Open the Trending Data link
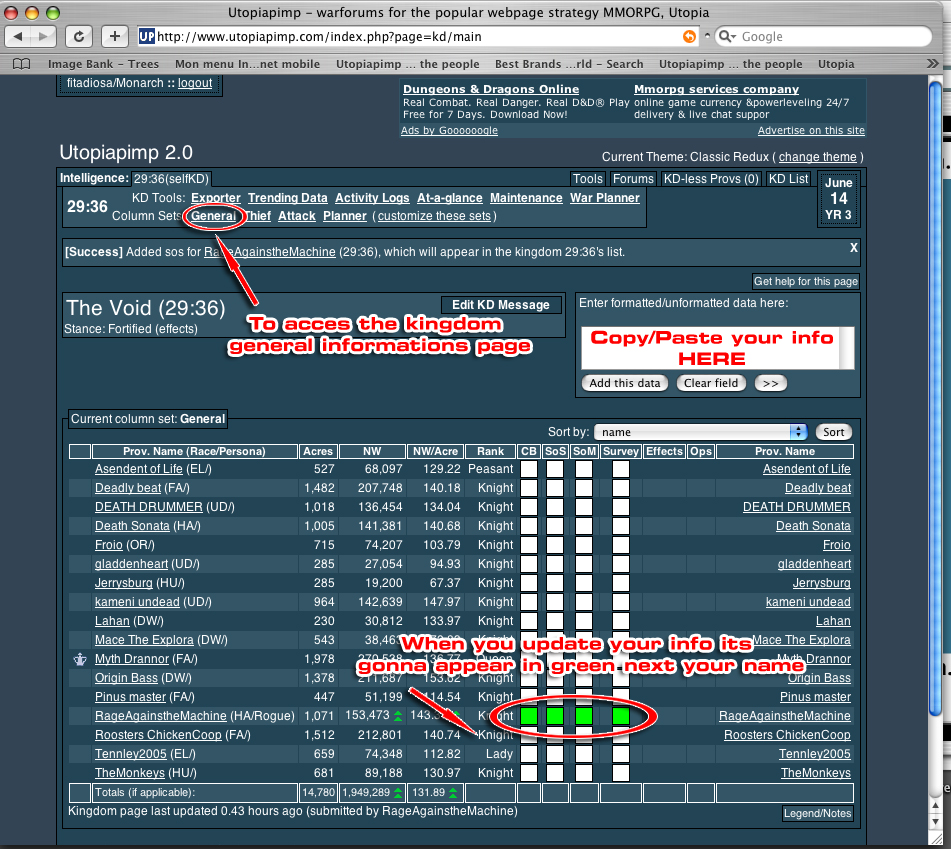This screenshot has height=849, width=951. click(287, 198)
